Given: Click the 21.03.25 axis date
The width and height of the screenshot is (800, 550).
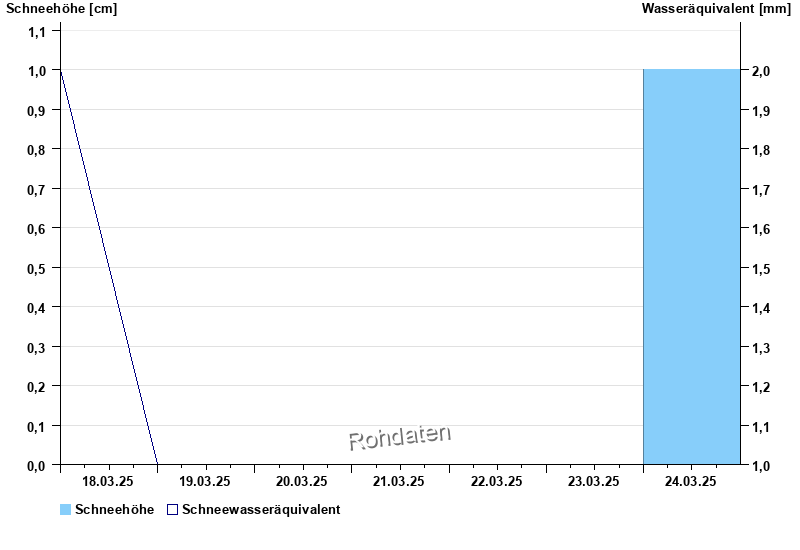Looking at the screenshot, I should pos(400,481).
